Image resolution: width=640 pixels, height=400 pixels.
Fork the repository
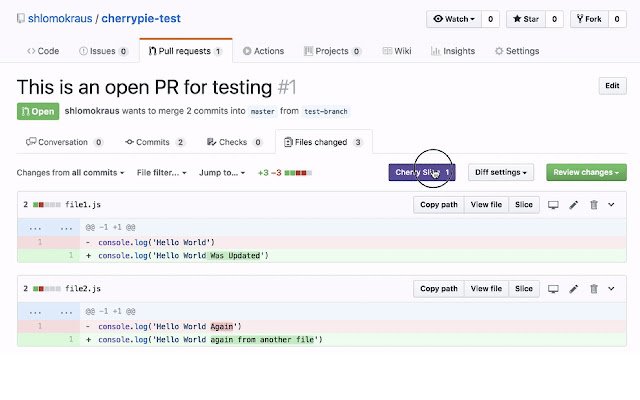click(589, 19)
